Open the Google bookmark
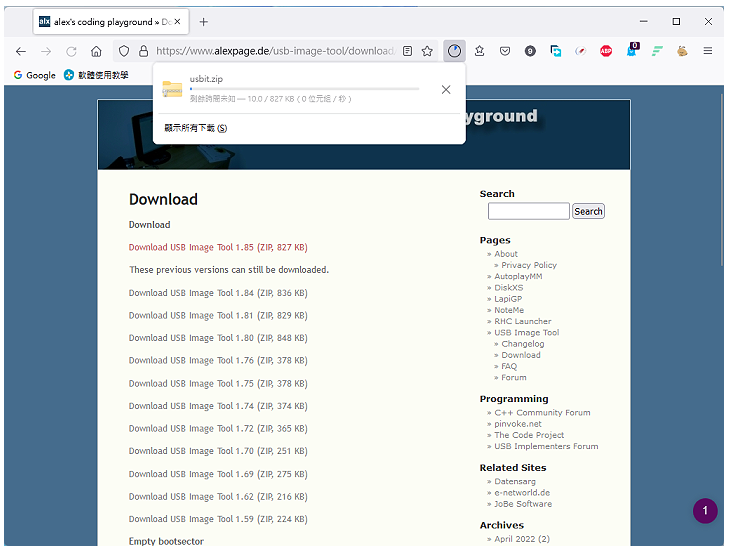 click(35, 75)
